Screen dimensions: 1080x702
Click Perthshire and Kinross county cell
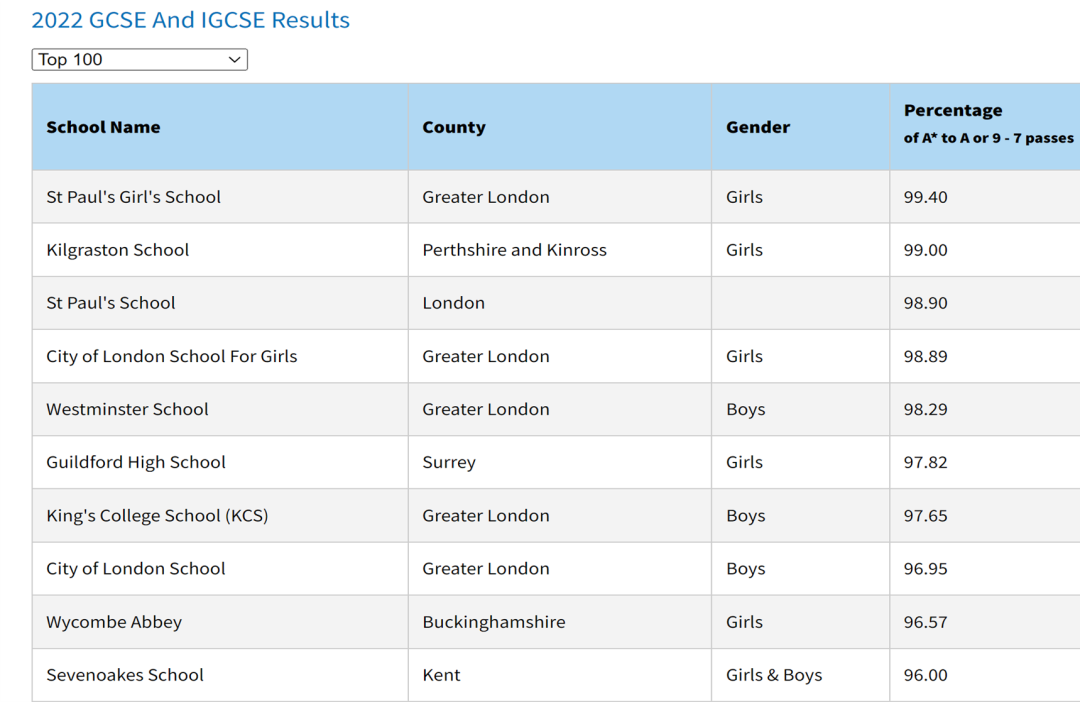515,250
